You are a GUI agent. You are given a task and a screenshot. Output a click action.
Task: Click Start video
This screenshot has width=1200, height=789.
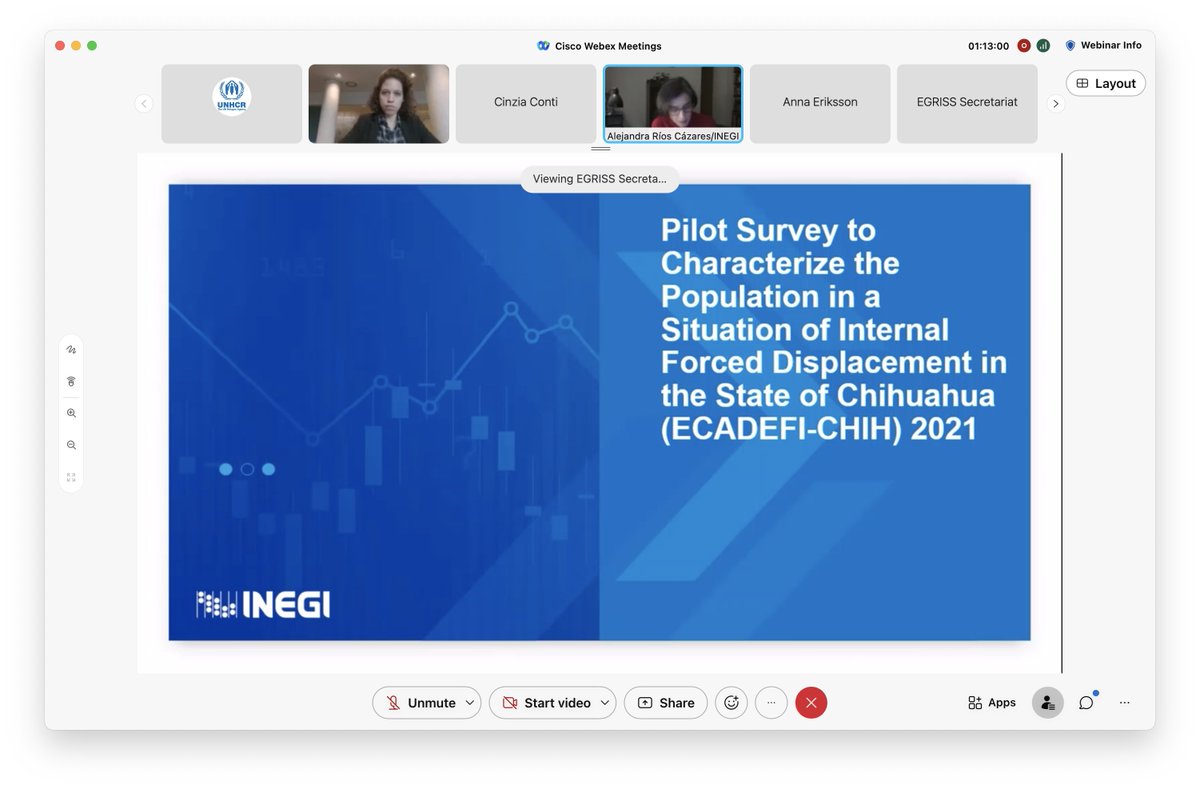coord(546,703)
